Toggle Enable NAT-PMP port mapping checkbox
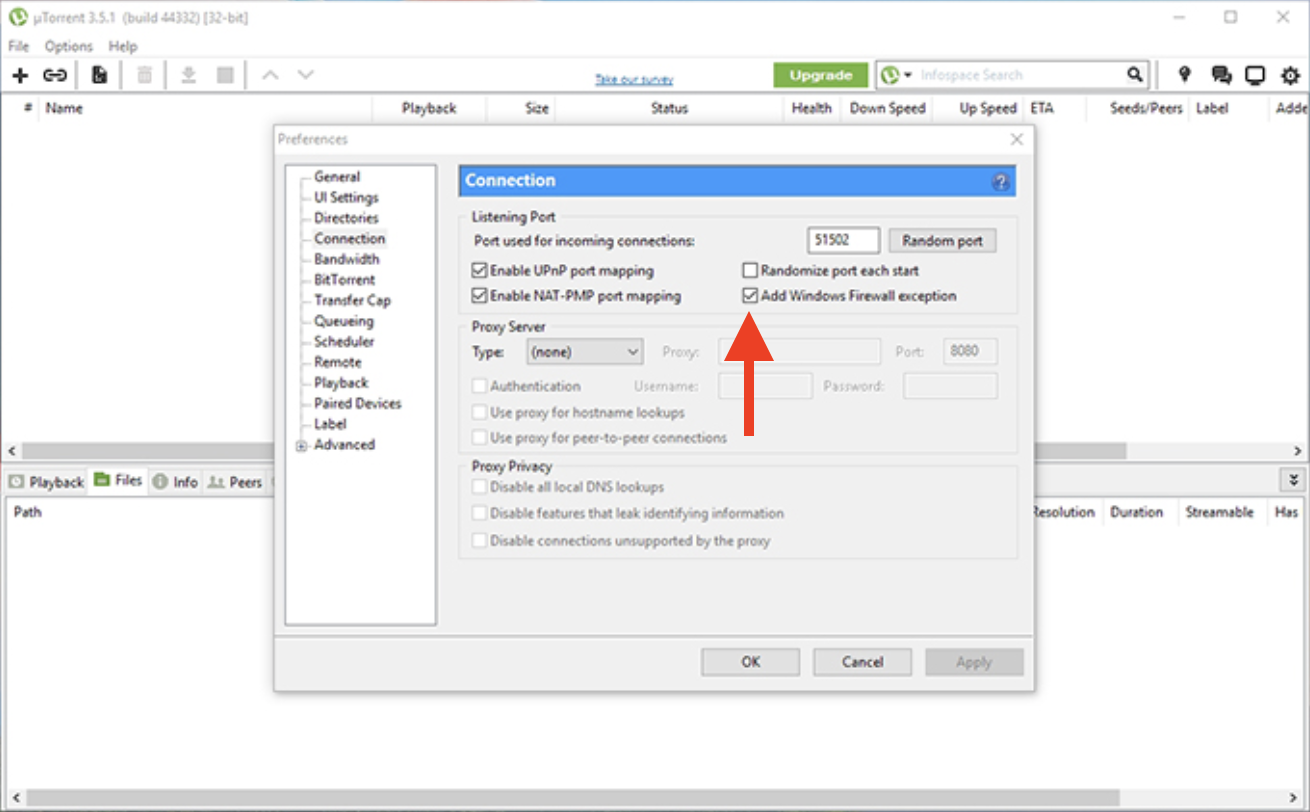This screenshot has height=812, width=1310. click(478, 296)
